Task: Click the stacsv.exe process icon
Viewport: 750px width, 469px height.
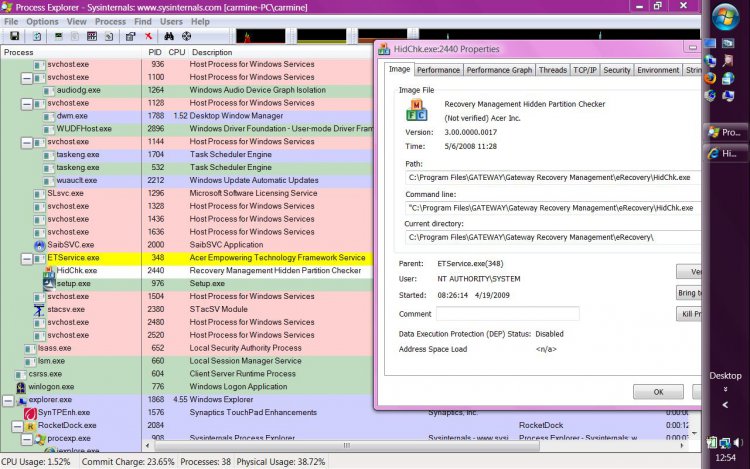Action: click(39, 309)
